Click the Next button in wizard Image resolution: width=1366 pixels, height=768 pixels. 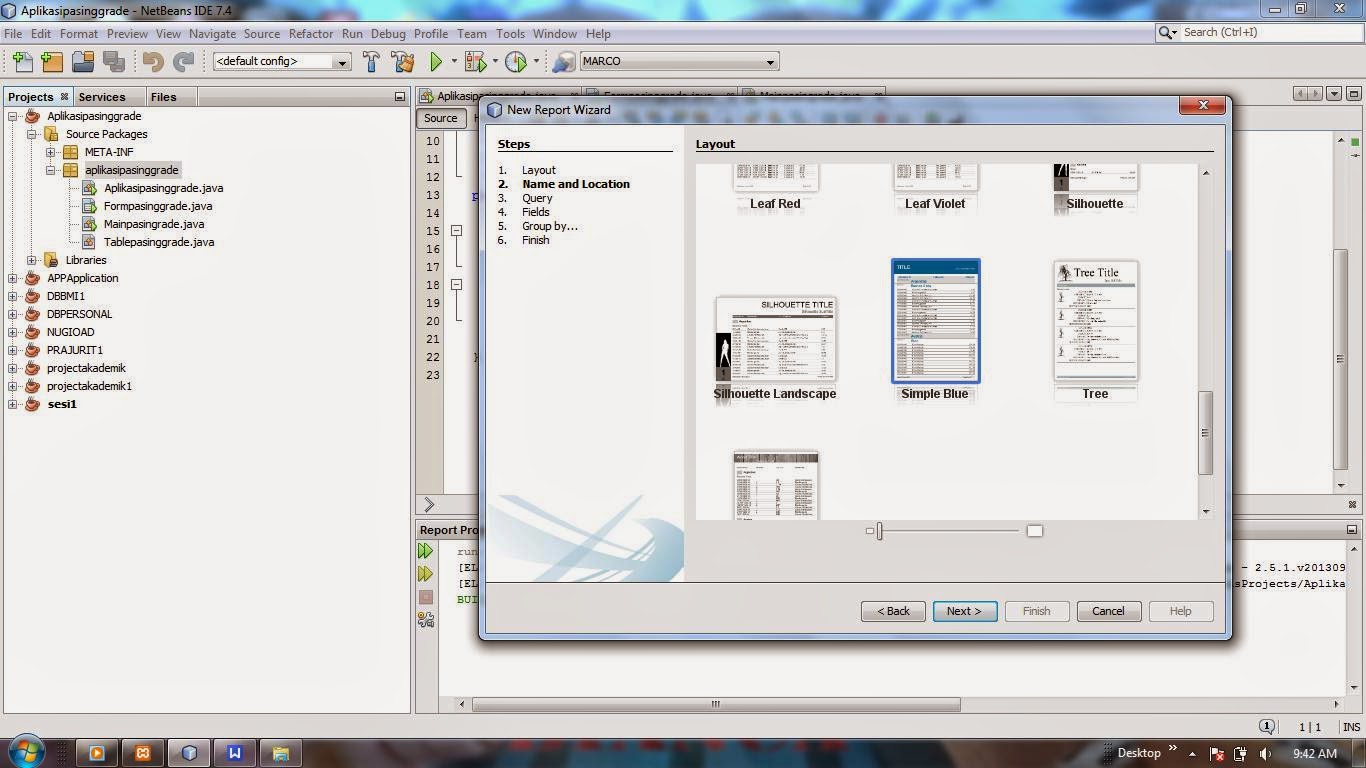coord(965,611)
